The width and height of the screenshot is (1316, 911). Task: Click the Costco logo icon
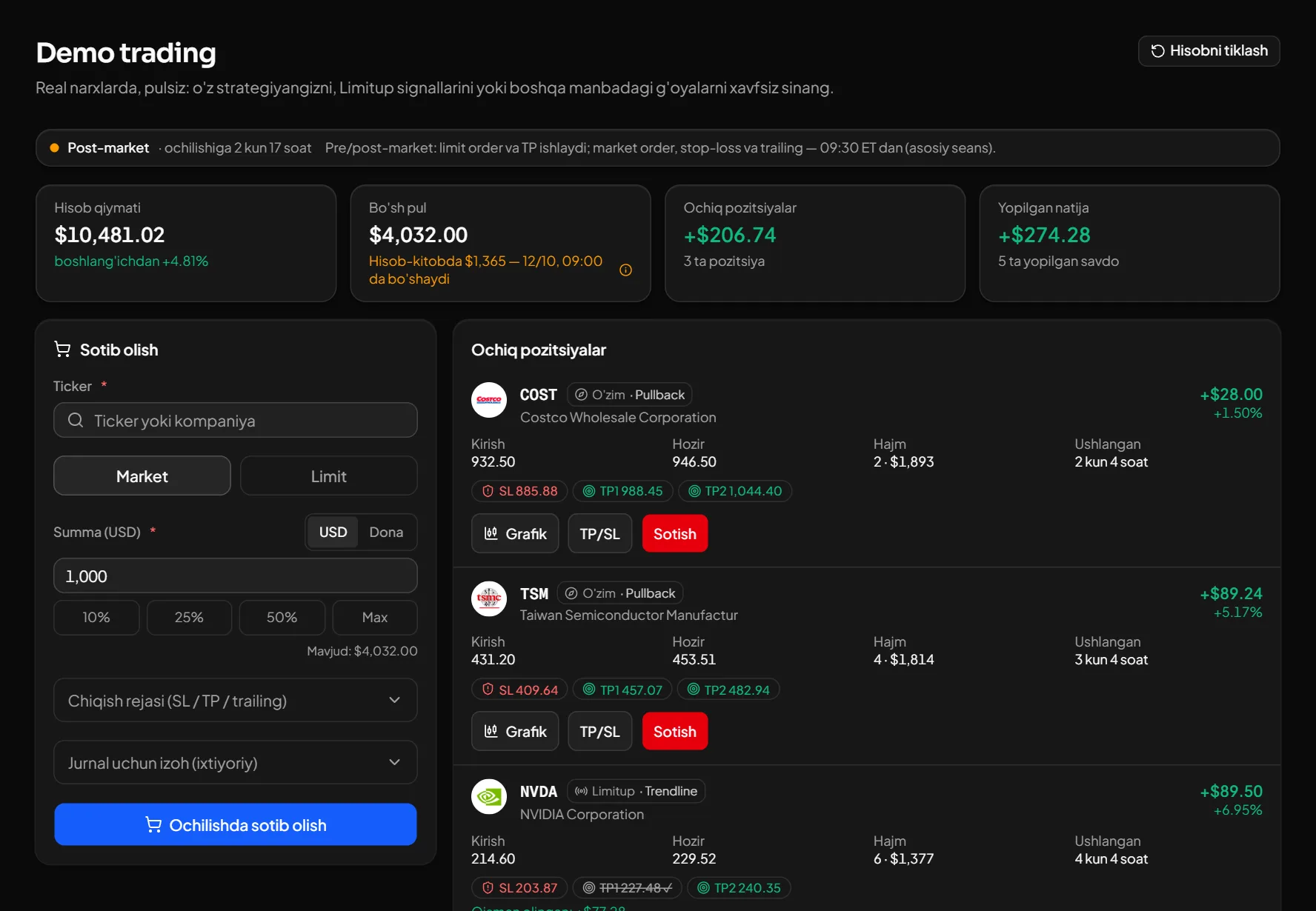click(x=489, y=400)
